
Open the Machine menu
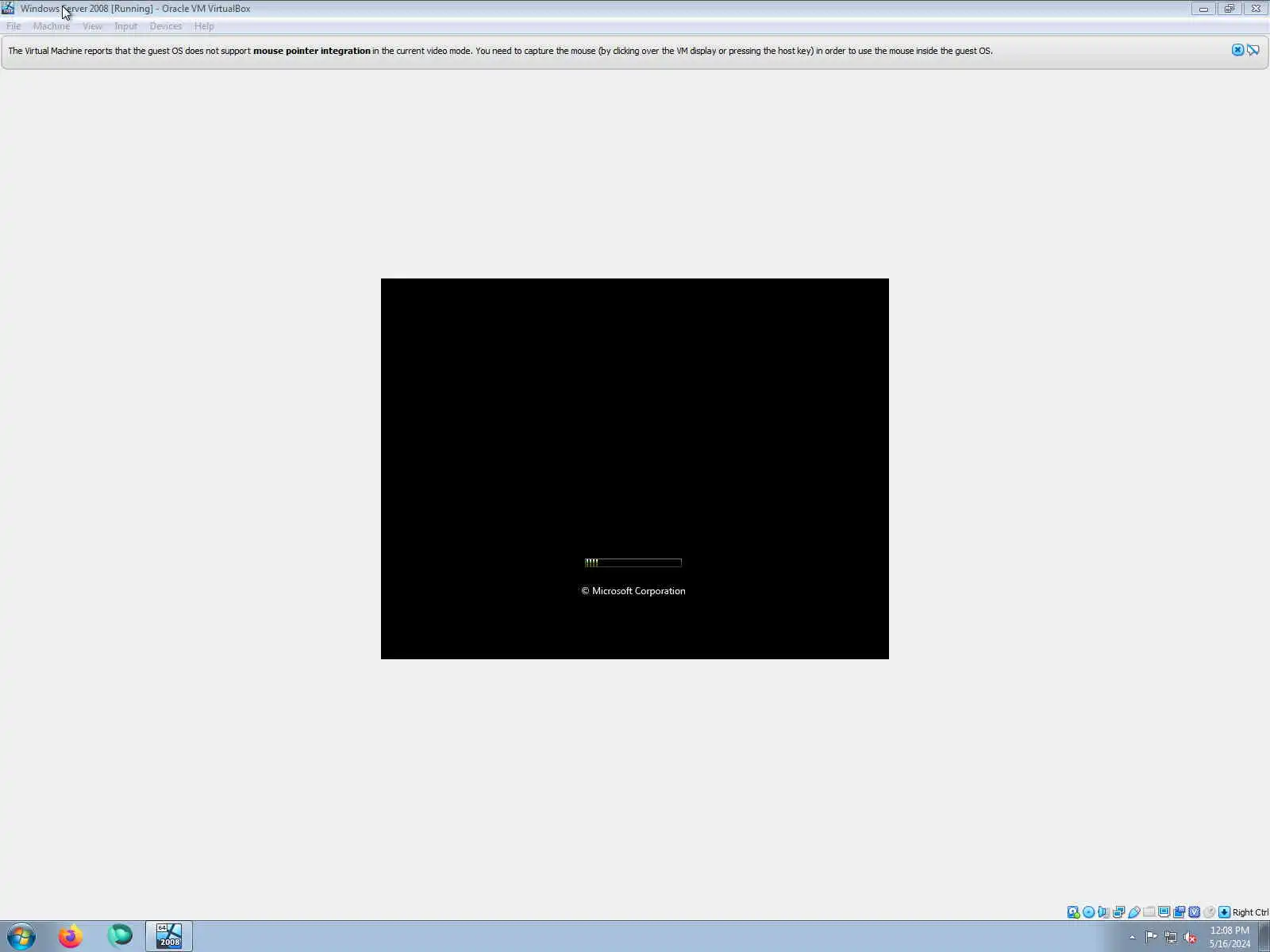click(x=52, y=26)
